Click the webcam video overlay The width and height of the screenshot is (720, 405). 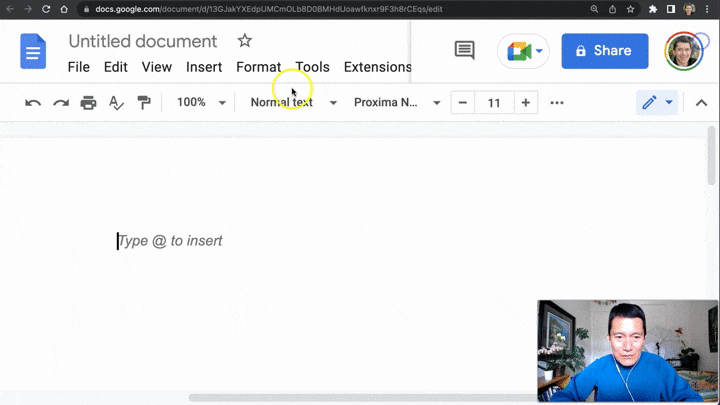point(628,351)
